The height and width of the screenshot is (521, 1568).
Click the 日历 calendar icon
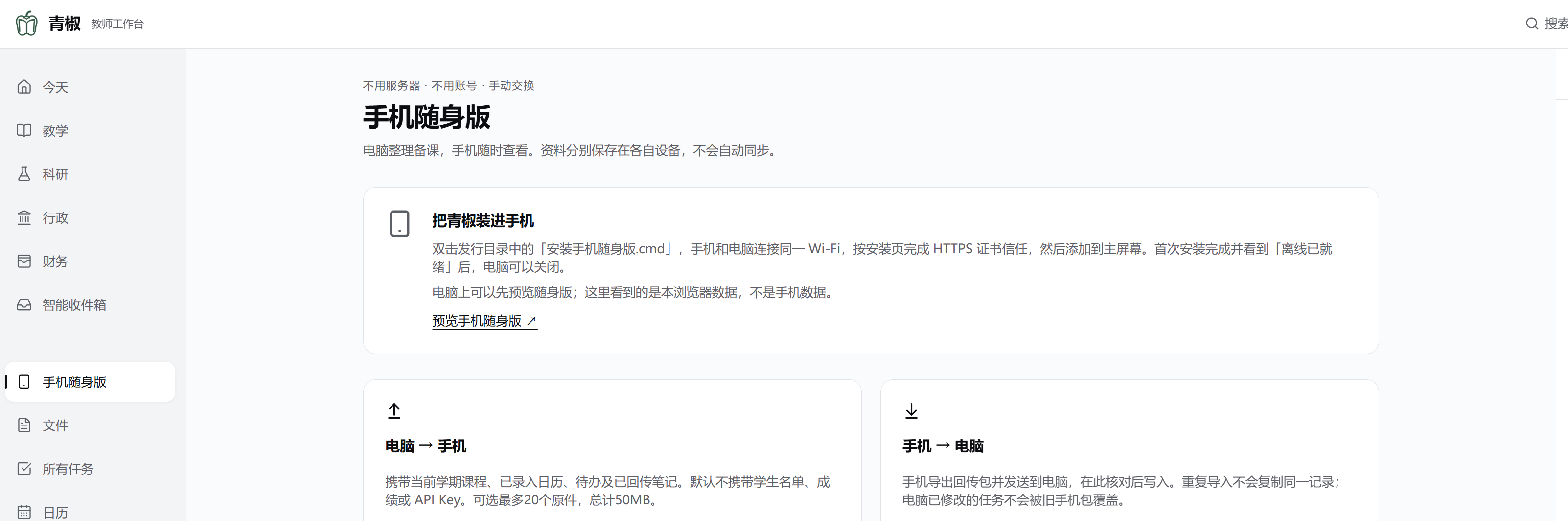coord(24,513)
